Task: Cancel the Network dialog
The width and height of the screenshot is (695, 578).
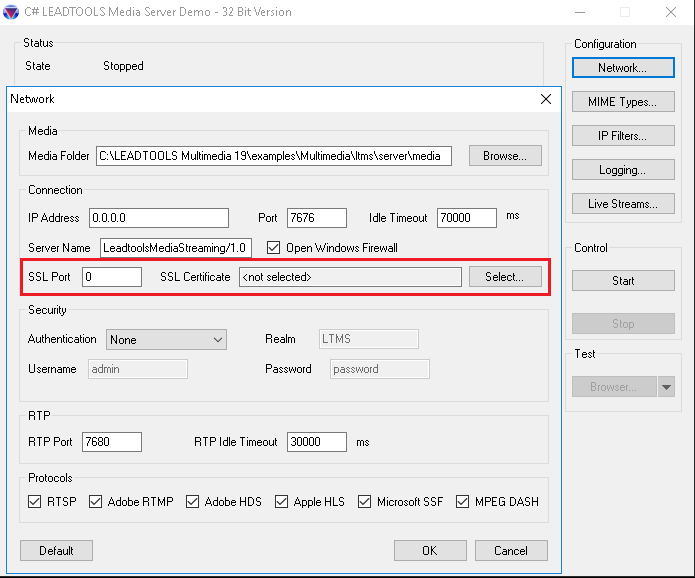Action: (x=511, y=551)
